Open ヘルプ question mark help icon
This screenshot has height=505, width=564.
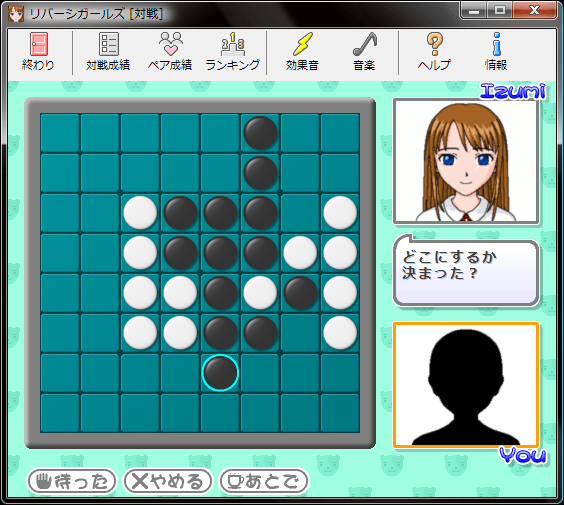(435, 44)
